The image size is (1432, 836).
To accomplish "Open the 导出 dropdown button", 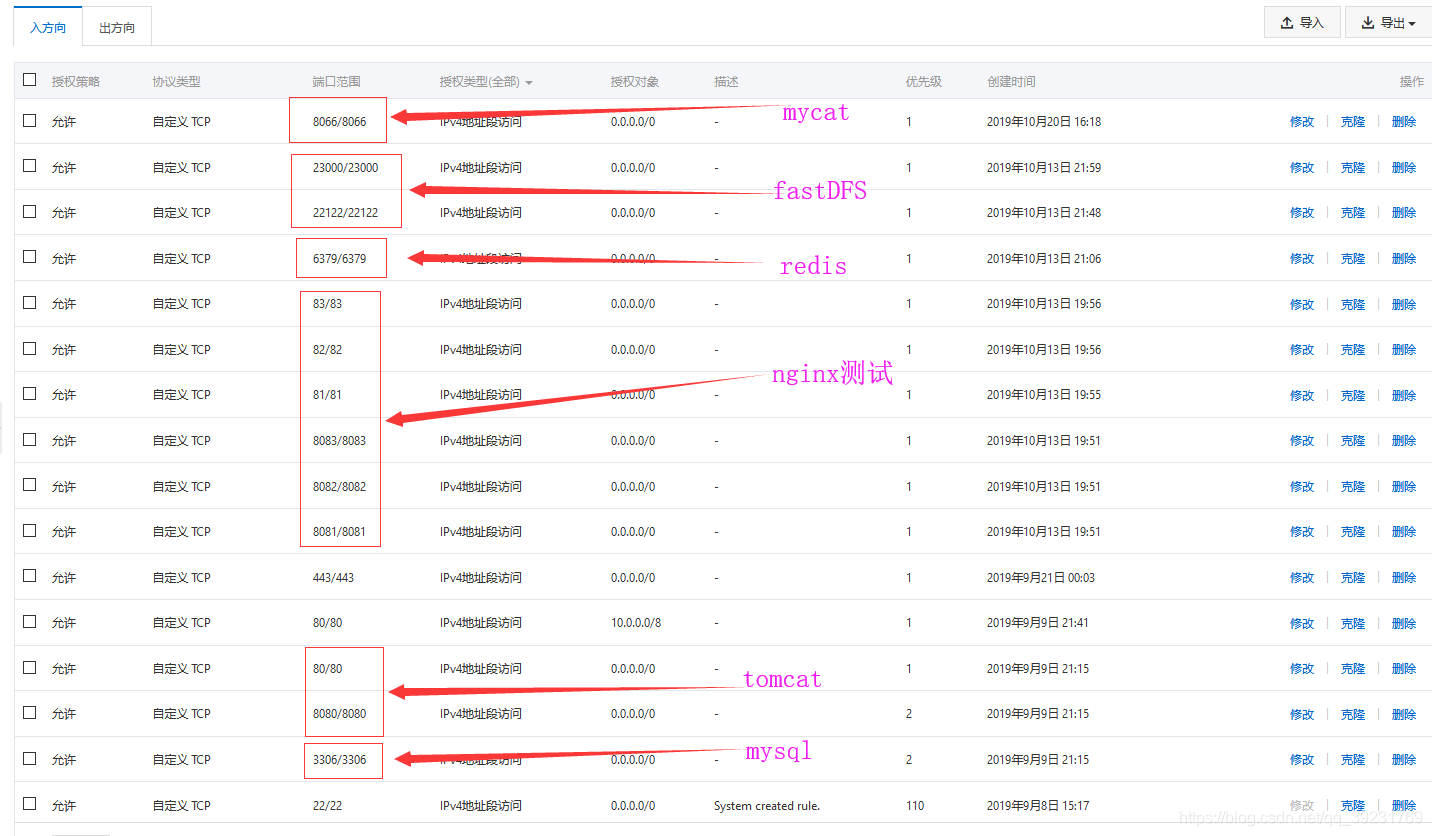I will pos(1388,22).
